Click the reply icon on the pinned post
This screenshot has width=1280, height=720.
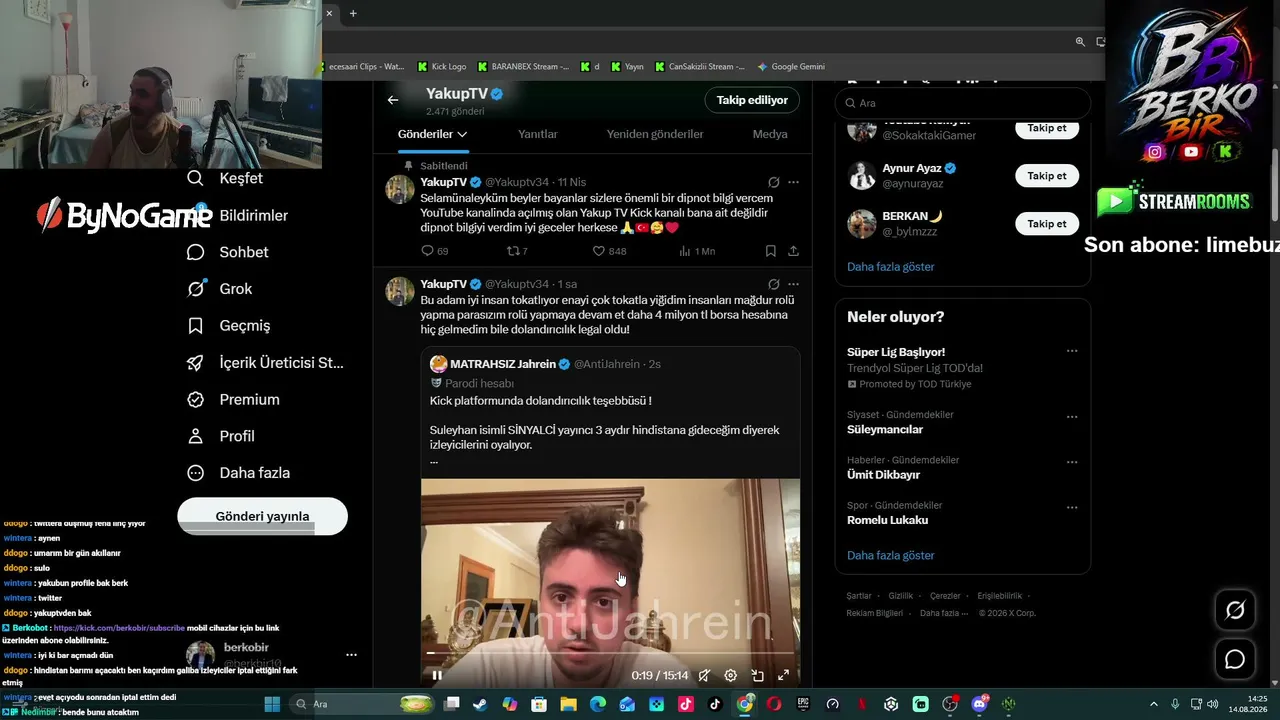[x=429, y=251]
